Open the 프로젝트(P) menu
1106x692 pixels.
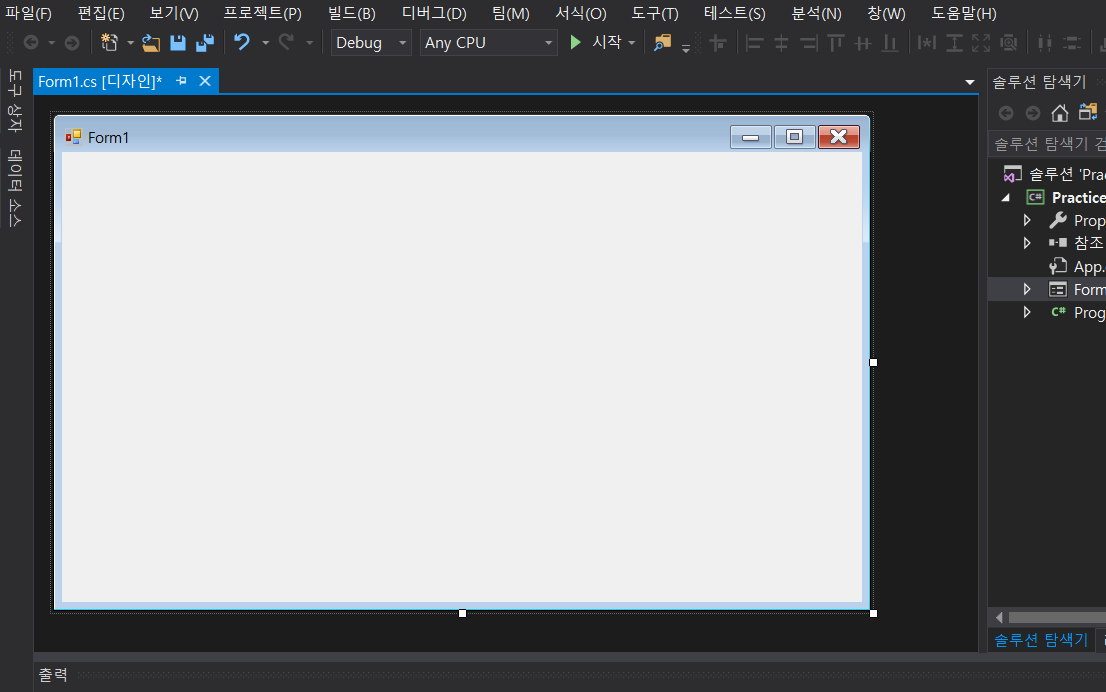coord(262,13)
